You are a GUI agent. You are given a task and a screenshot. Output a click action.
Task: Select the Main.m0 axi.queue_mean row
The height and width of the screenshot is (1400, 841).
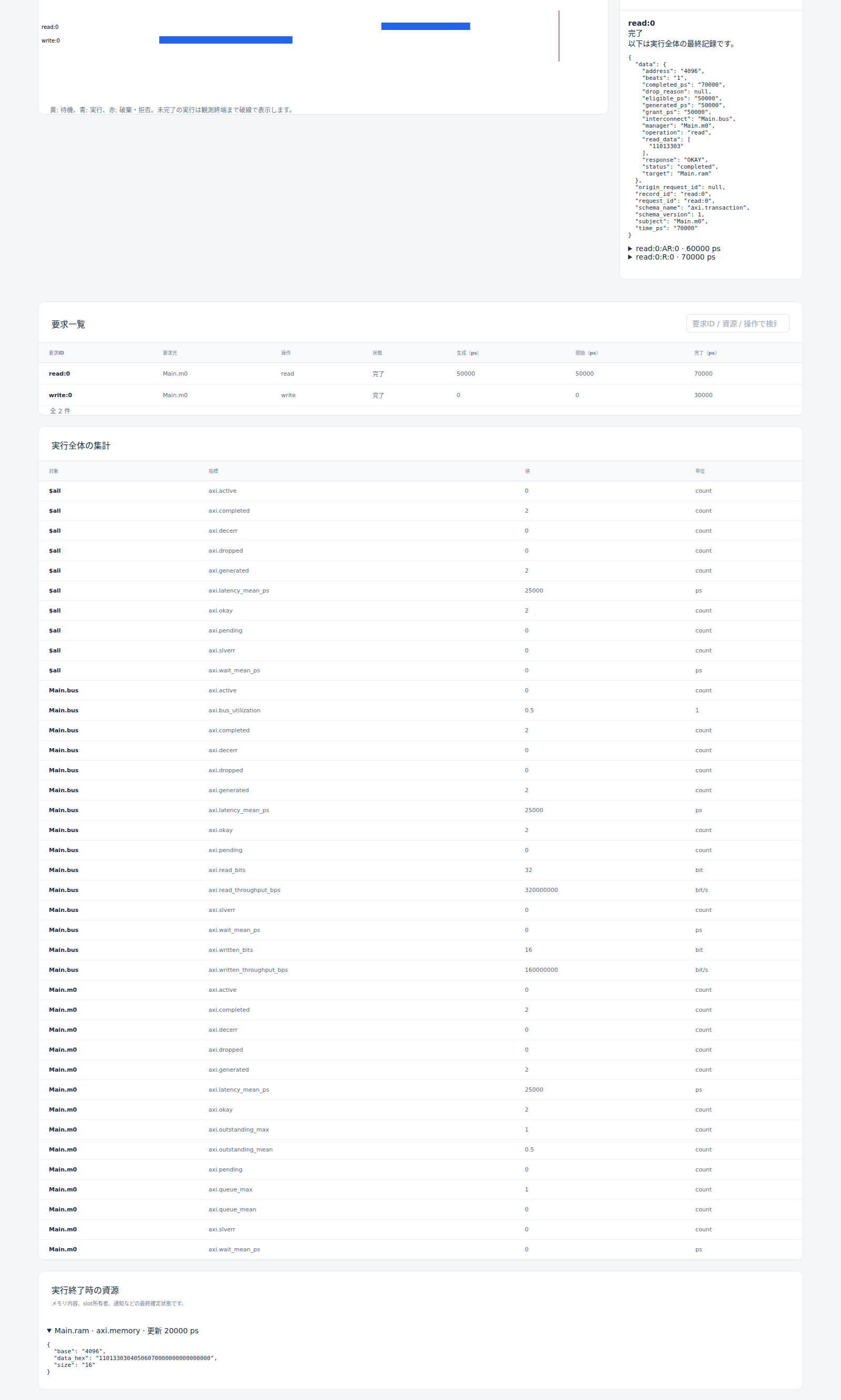420,1209
